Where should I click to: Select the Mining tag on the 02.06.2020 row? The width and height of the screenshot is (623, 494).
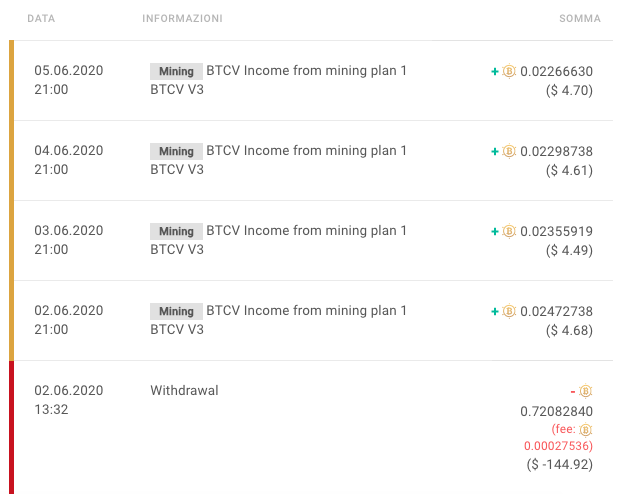click(x=176, y=311)
